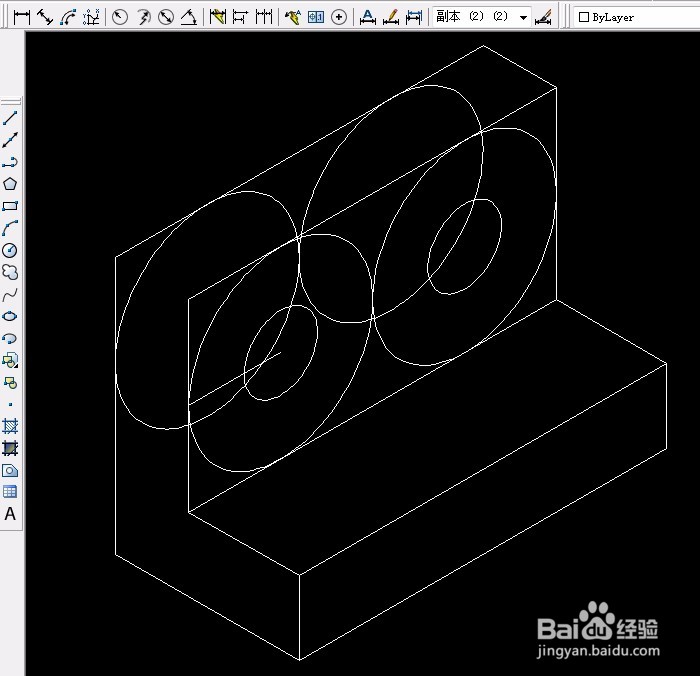Viewport: 700px width, 676px height.
Task: Select the Point tool
Action: pos(10,405)
